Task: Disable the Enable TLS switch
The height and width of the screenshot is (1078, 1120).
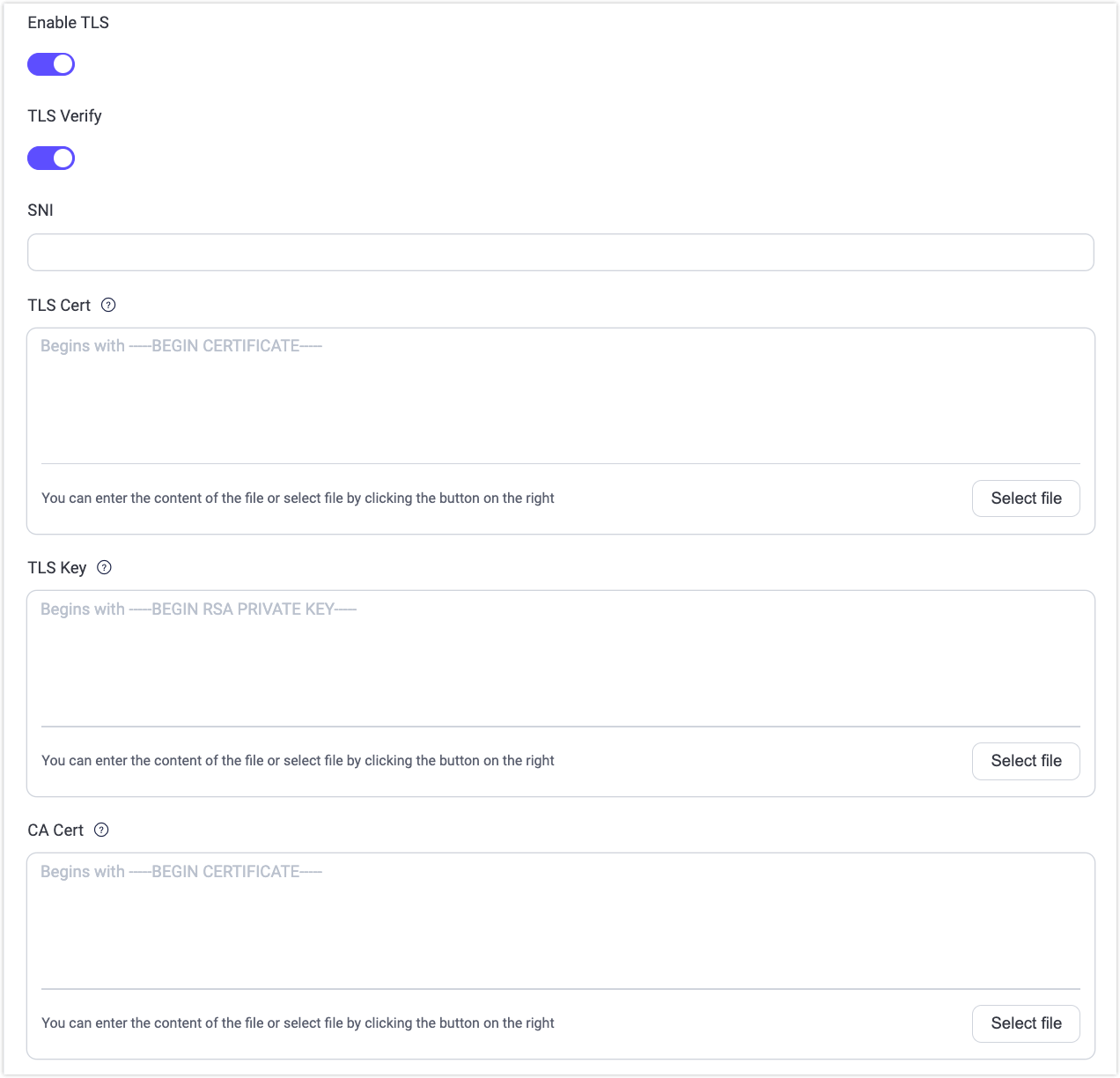Action: tap(51, 64)
